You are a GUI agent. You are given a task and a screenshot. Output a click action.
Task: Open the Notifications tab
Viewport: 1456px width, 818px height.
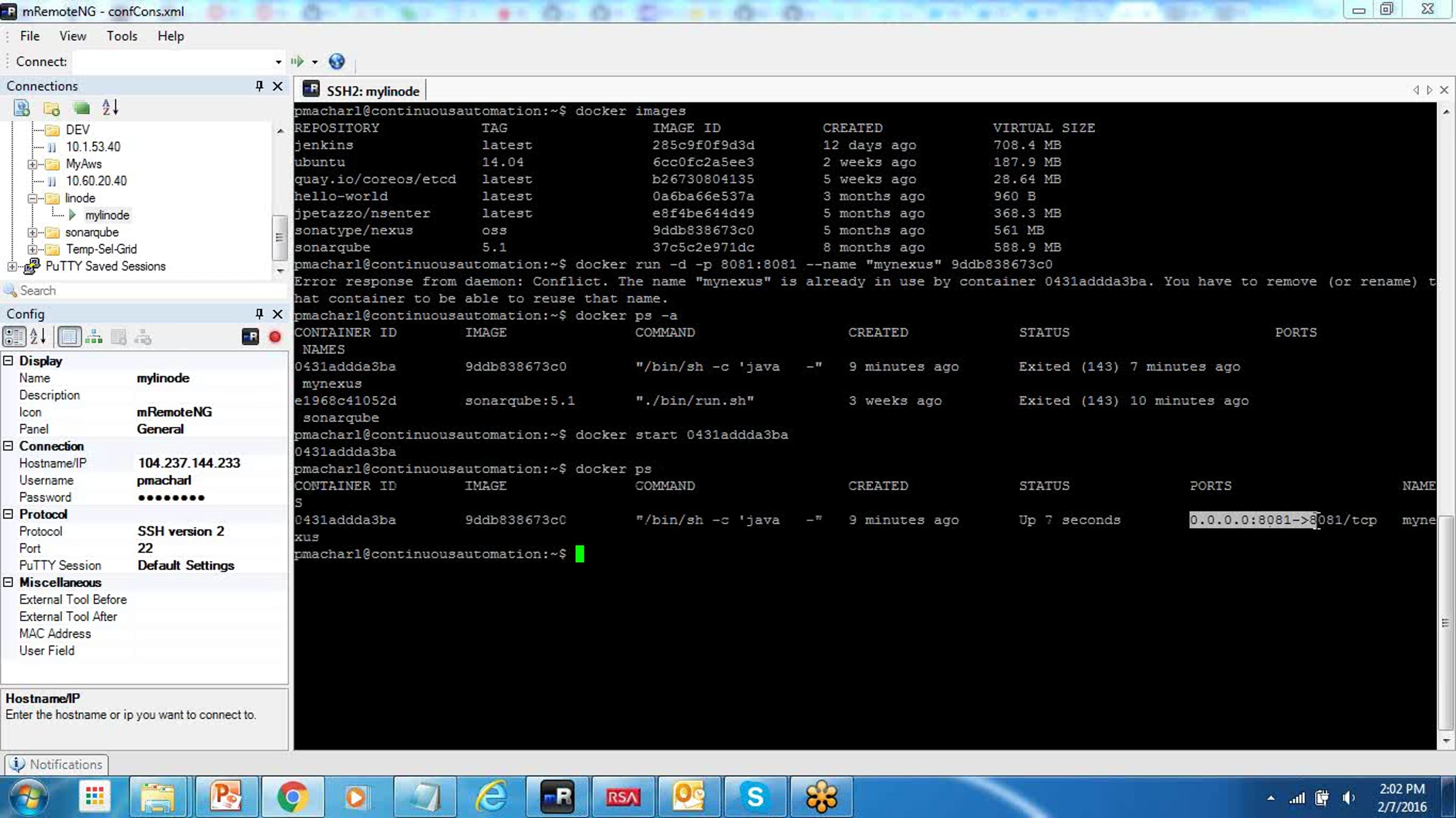click(56, 765)
